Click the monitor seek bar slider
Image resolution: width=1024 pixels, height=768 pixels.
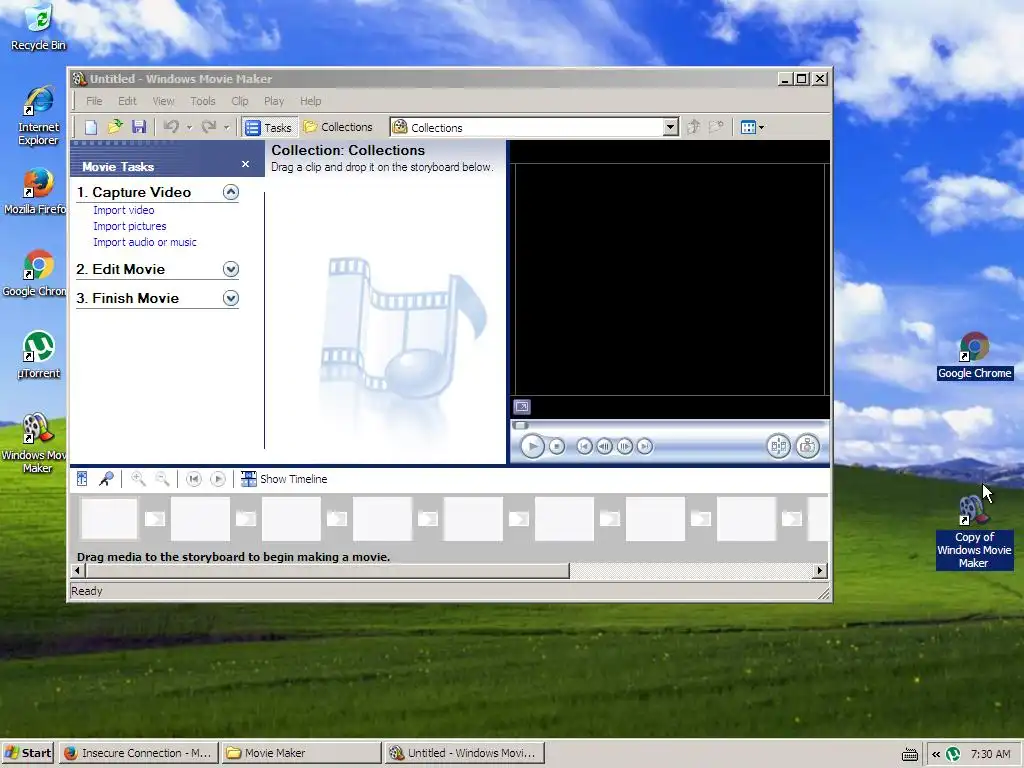(x=520, y=425)
